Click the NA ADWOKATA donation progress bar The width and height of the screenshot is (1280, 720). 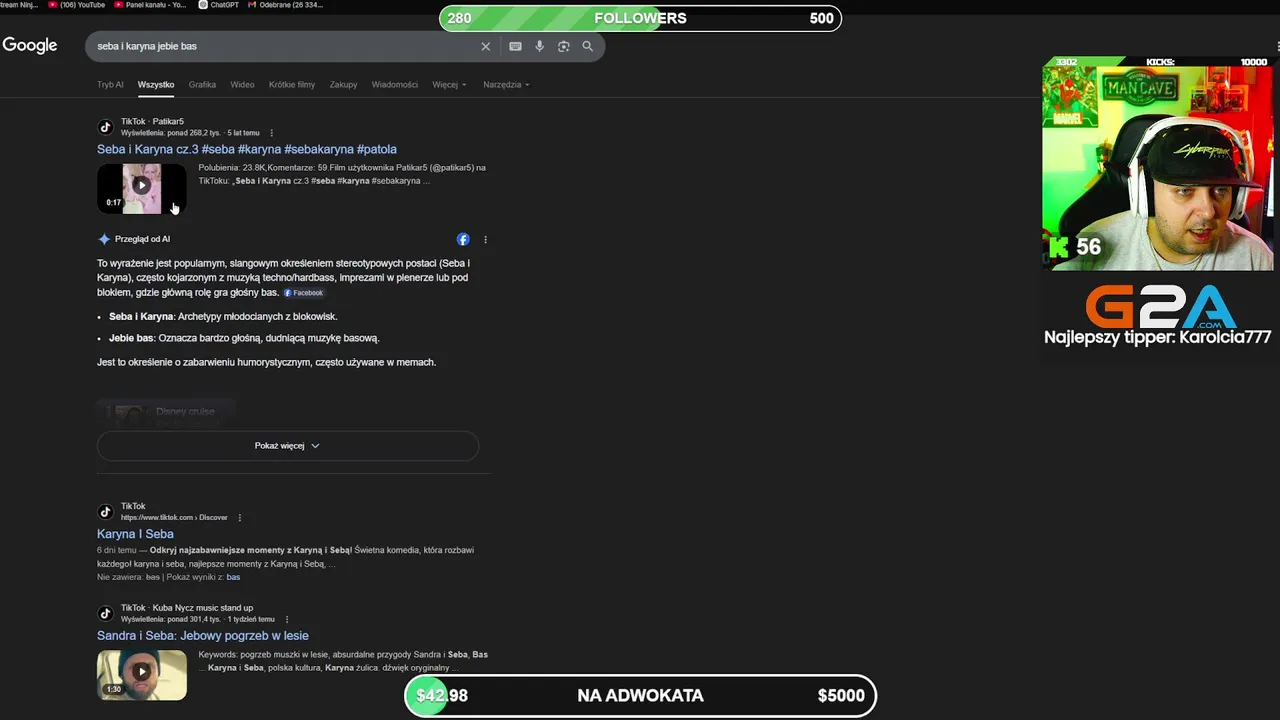[x=640, y=696]
